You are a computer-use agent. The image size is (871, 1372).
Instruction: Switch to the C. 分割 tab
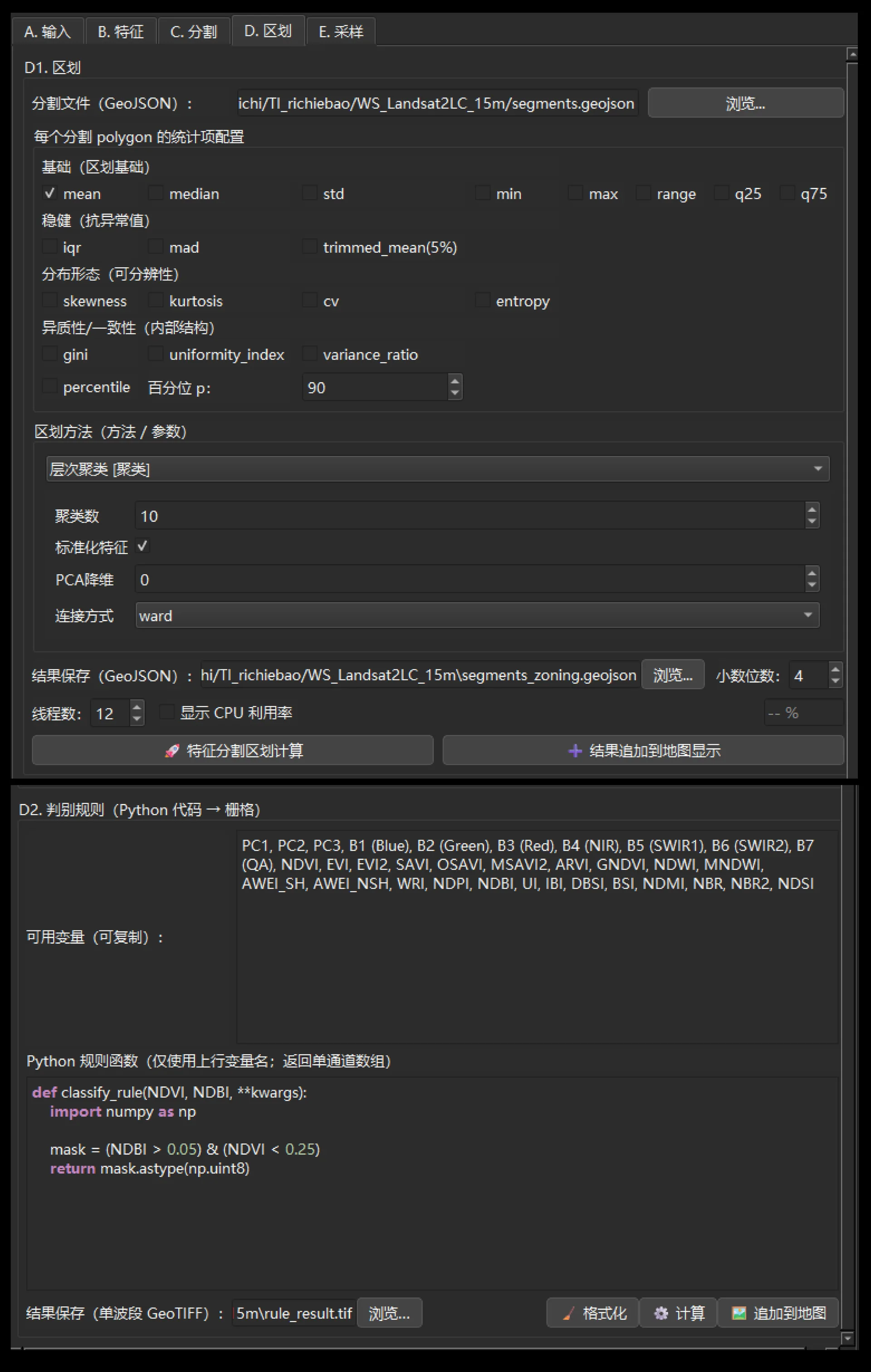[x=194, y=31]
